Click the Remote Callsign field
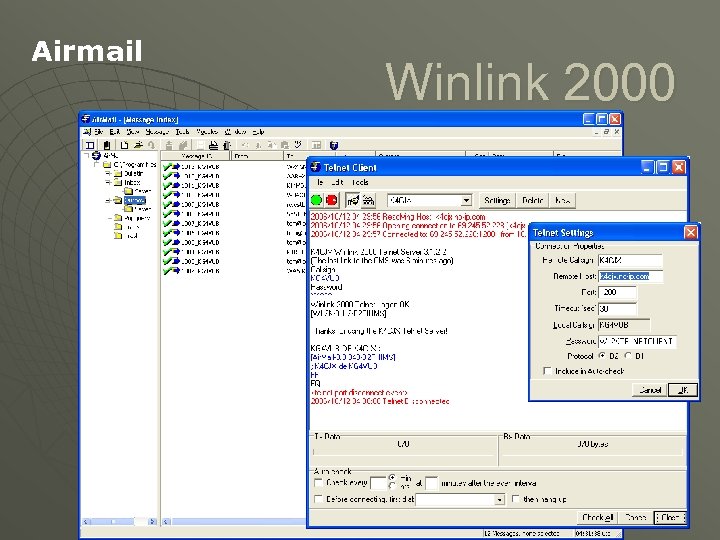The width and height of the screenshot is (720, 540). point(630,260)
